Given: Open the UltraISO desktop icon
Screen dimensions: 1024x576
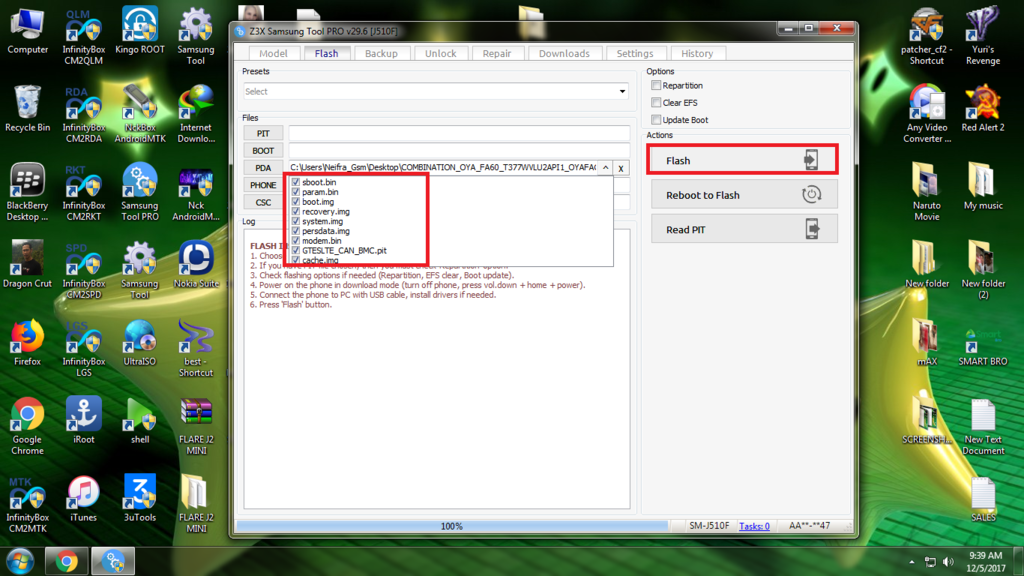Looking at the screenshot, I should coord(140,342).
